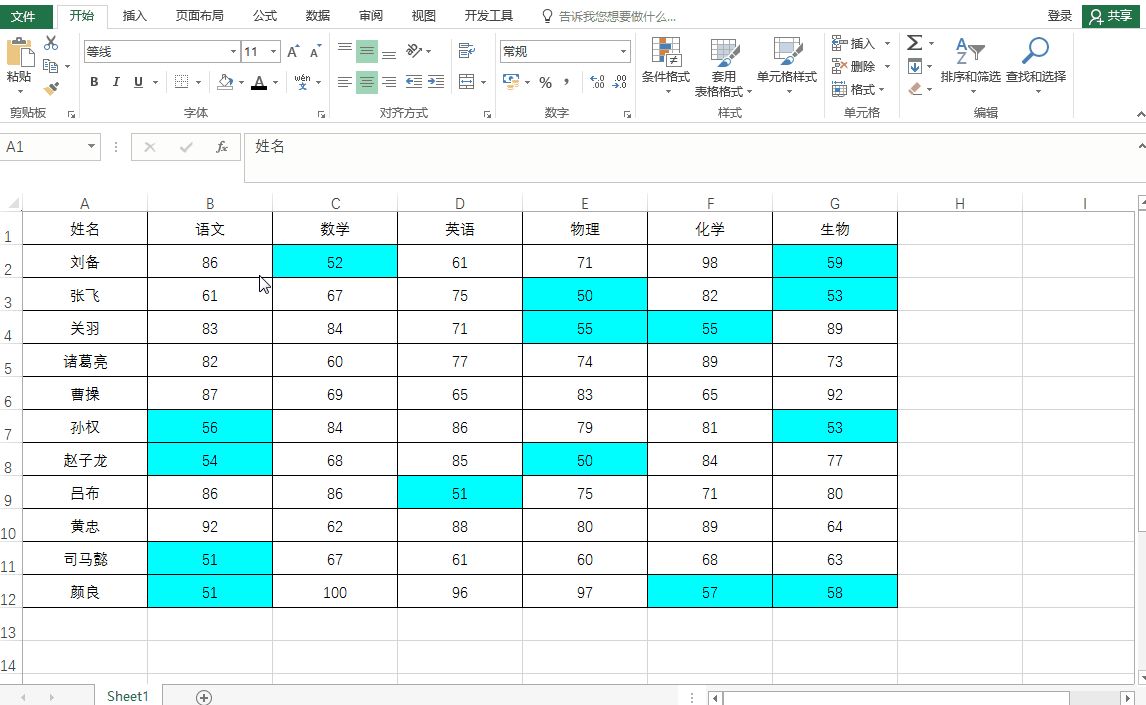Click the Merge and Center icon
The width and height of the screenshot is (1146, 705).
[466, 82]
